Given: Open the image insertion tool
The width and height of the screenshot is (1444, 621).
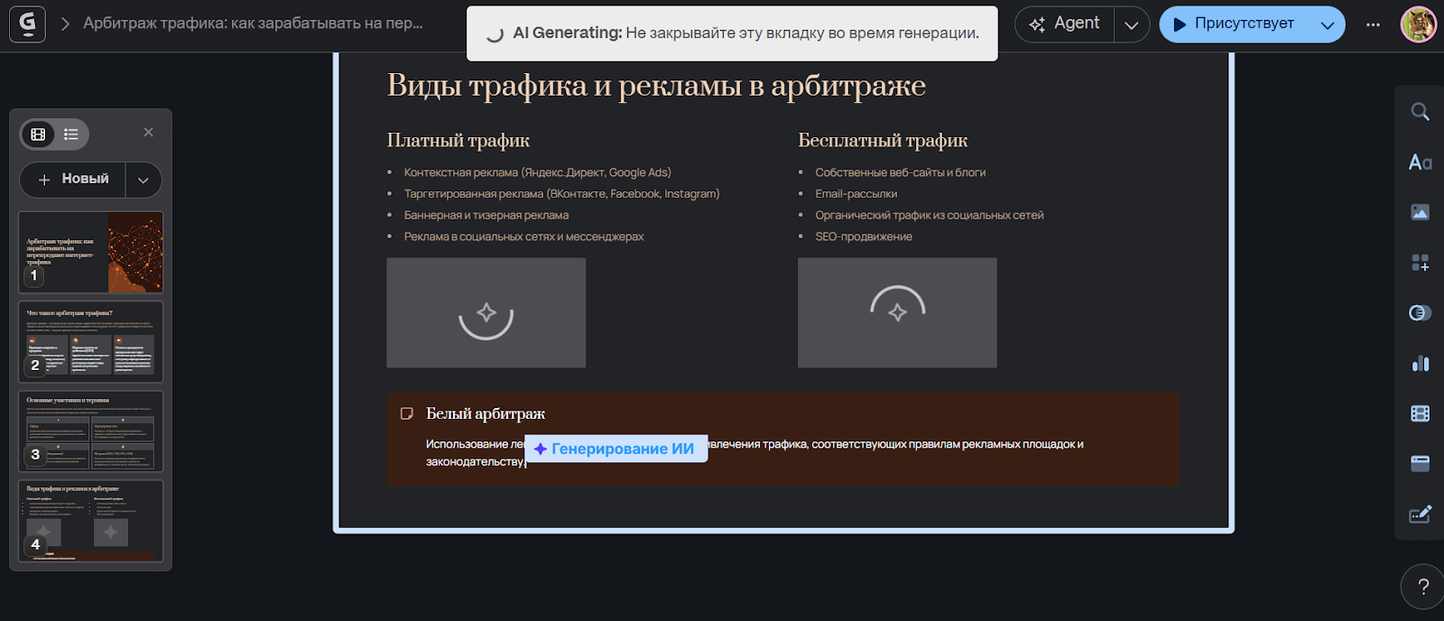Looking at the screenshot, I should (1420, 212).
